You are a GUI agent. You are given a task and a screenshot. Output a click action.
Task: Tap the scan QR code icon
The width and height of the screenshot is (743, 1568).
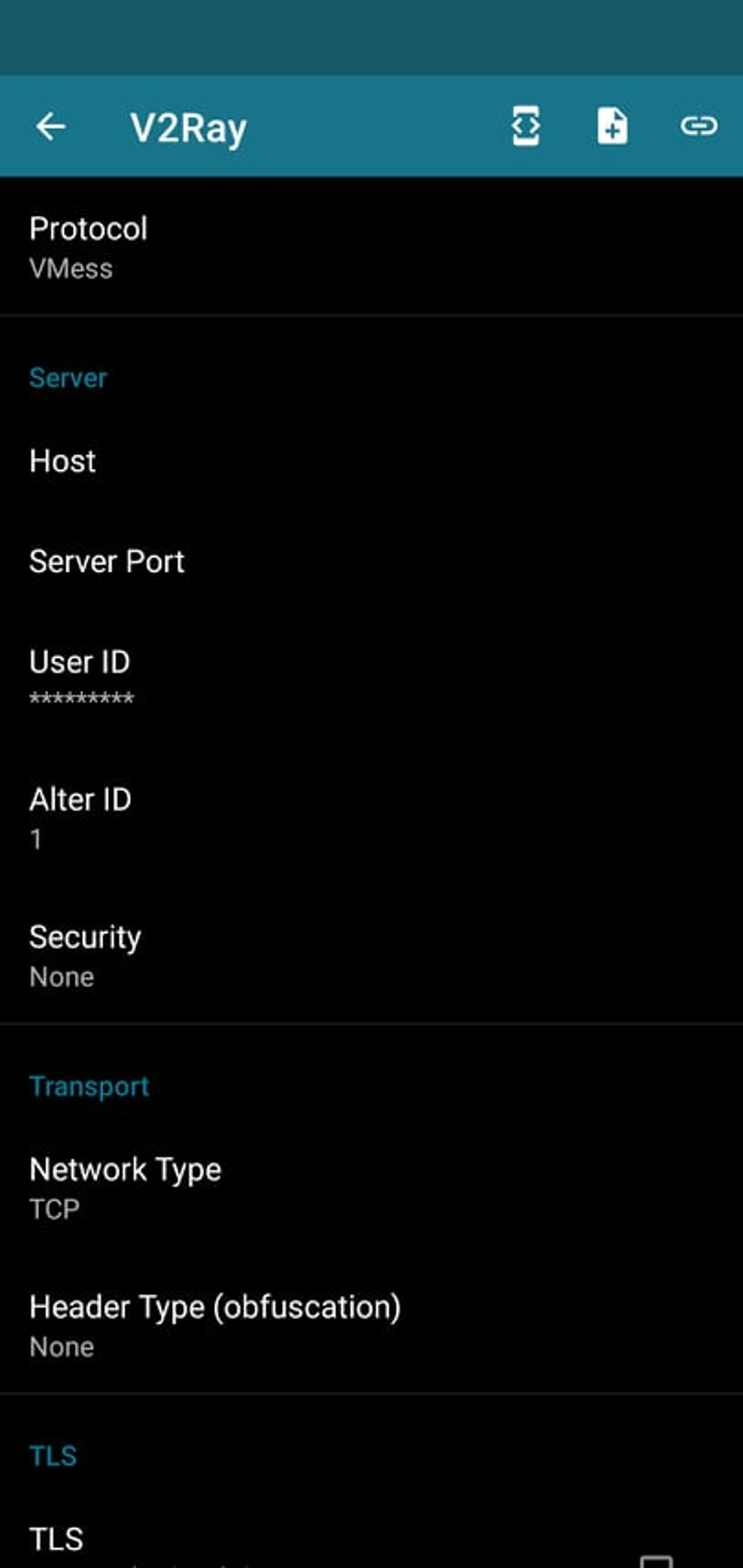[x=525, y=127]
